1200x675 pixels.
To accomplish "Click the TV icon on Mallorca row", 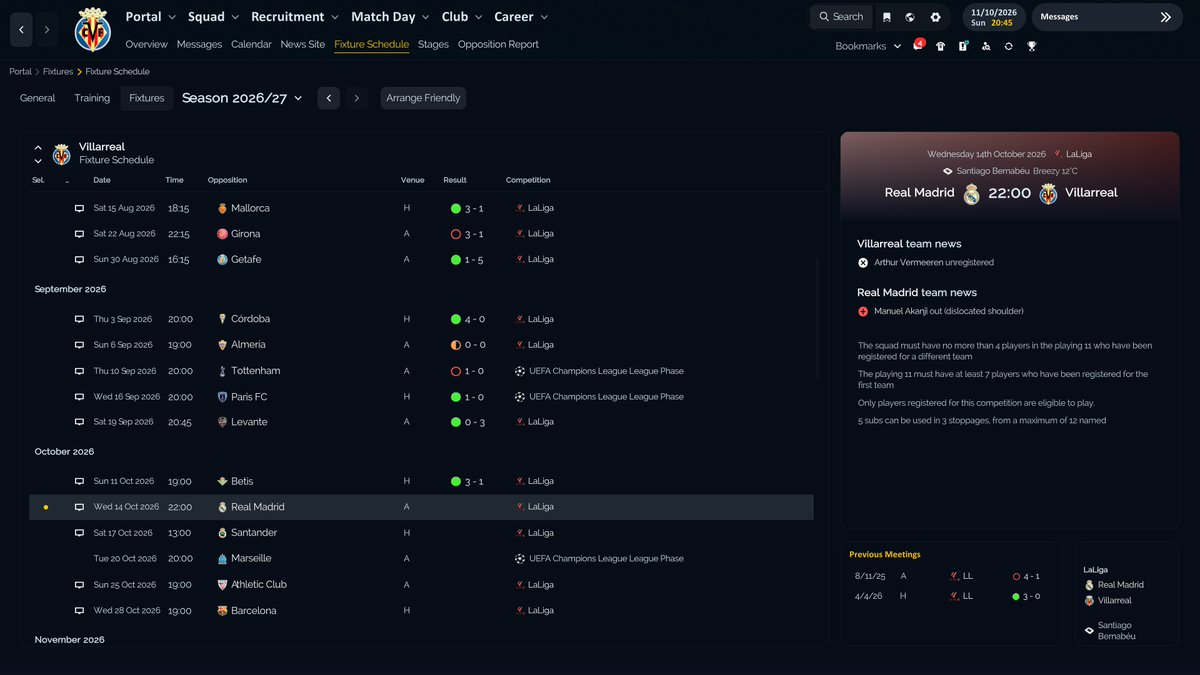I will point(80,208).
